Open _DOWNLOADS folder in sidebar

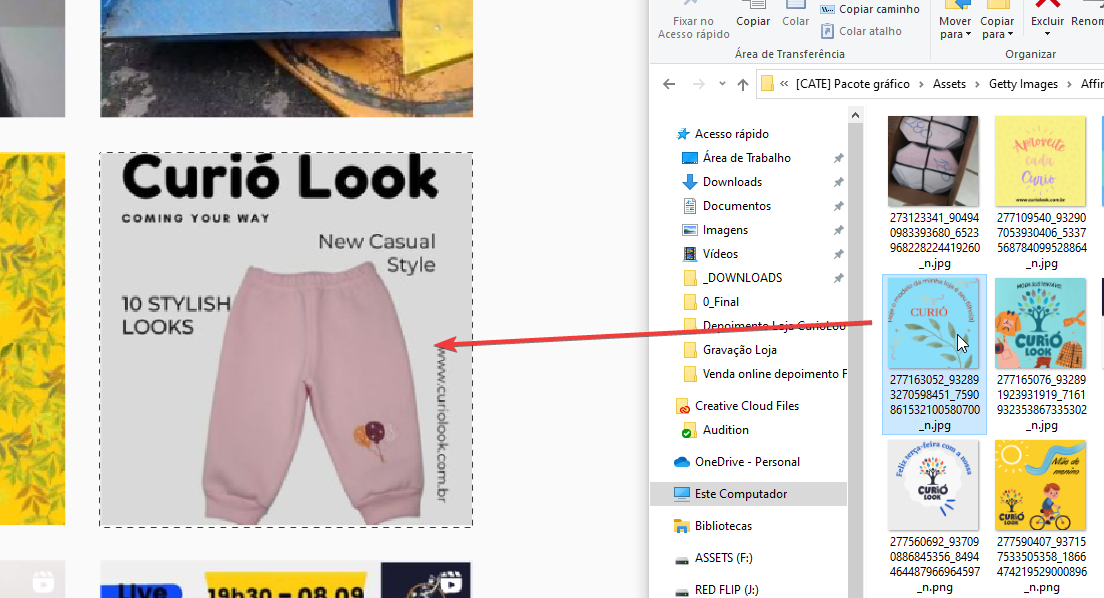(742, 278)
